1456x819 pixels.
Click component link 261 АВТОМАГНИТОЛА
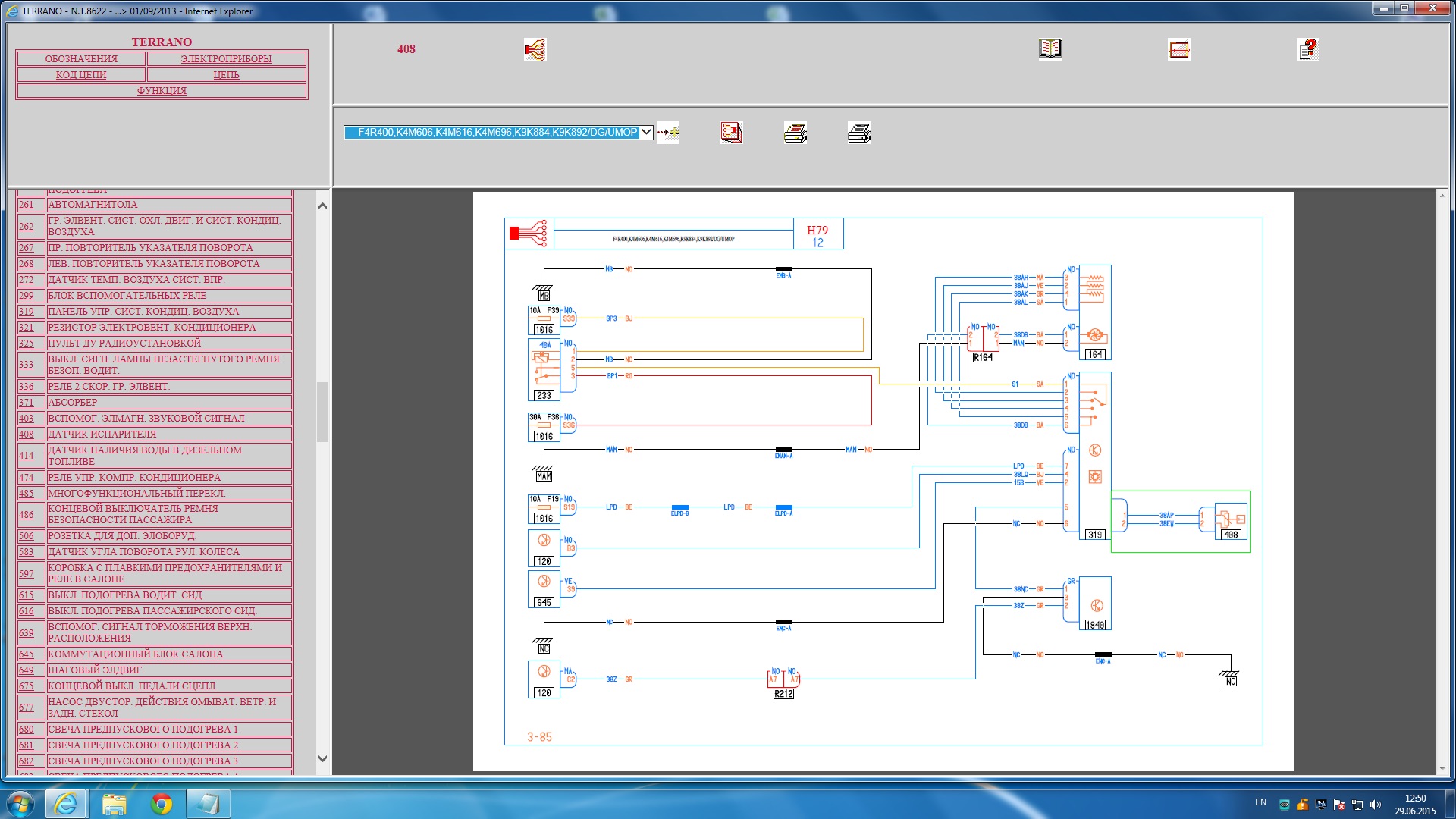27,205
